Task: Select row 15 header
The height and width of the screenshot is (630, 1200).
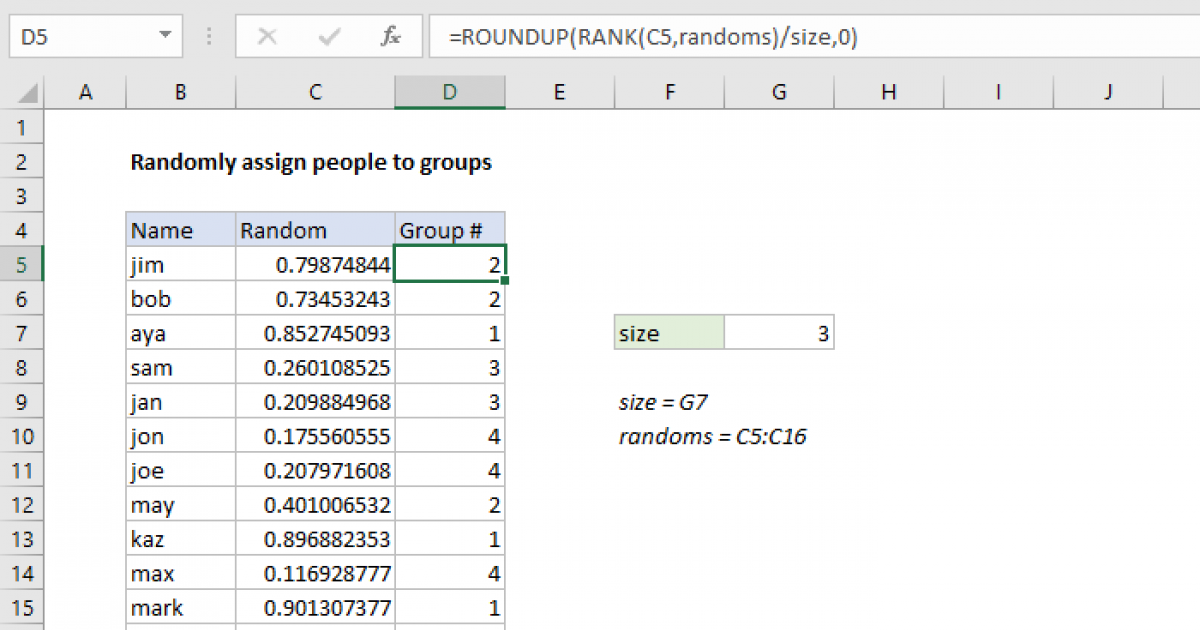Action: click(22, 608)
